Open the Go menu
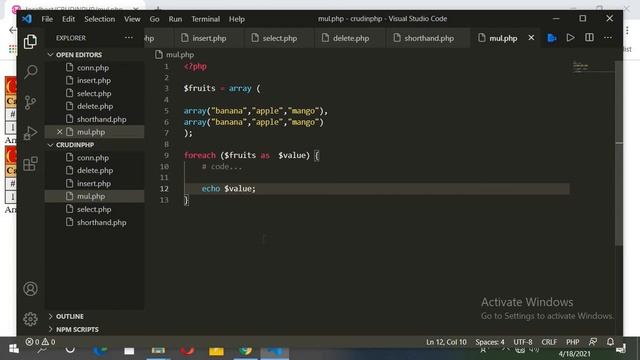640x360 pixels. pos(154,19)
